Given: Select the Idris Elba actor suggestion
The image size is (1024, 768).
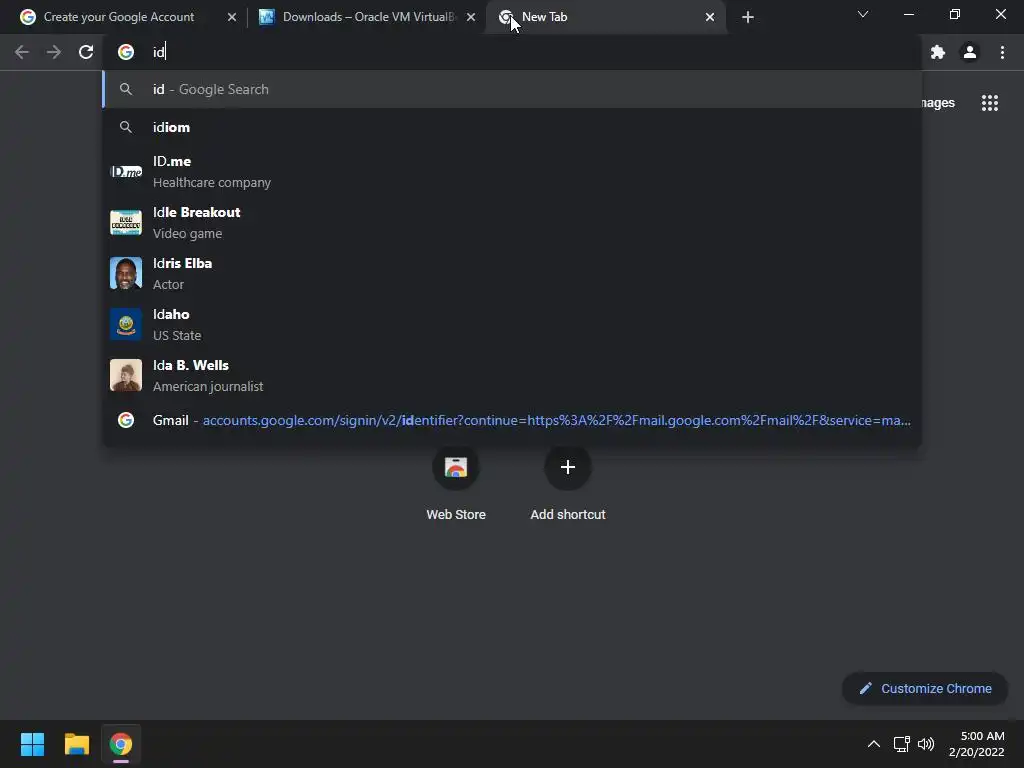Looking at the screenshot, I should (x=512, y=274).
